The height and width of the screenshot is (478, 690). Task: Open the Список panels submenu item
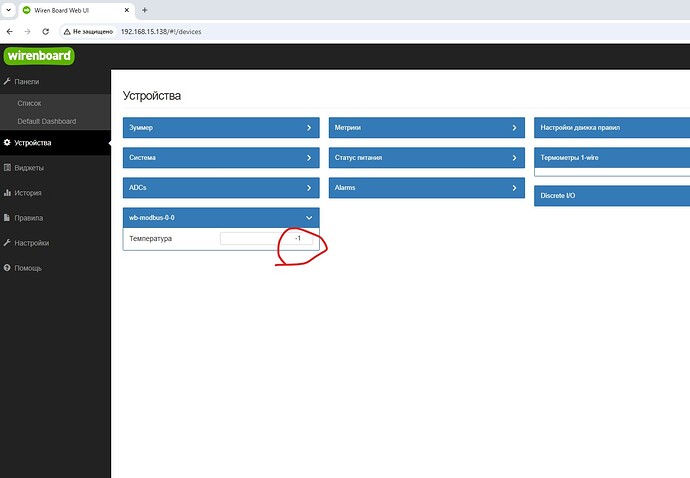coord(29,103)
